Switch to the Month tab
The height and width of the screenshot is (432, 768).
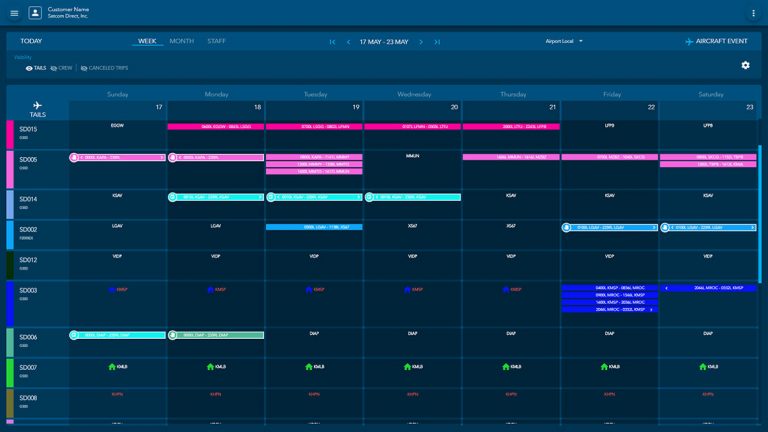tap(182, 41)
